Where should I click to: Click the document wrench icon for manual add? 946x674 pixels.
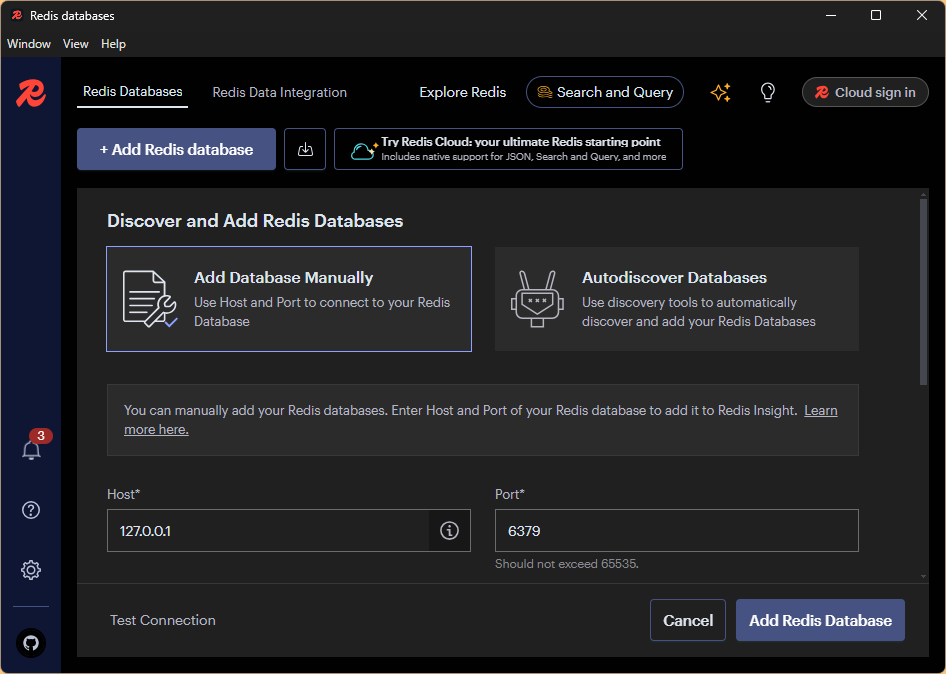pos(150,299)
